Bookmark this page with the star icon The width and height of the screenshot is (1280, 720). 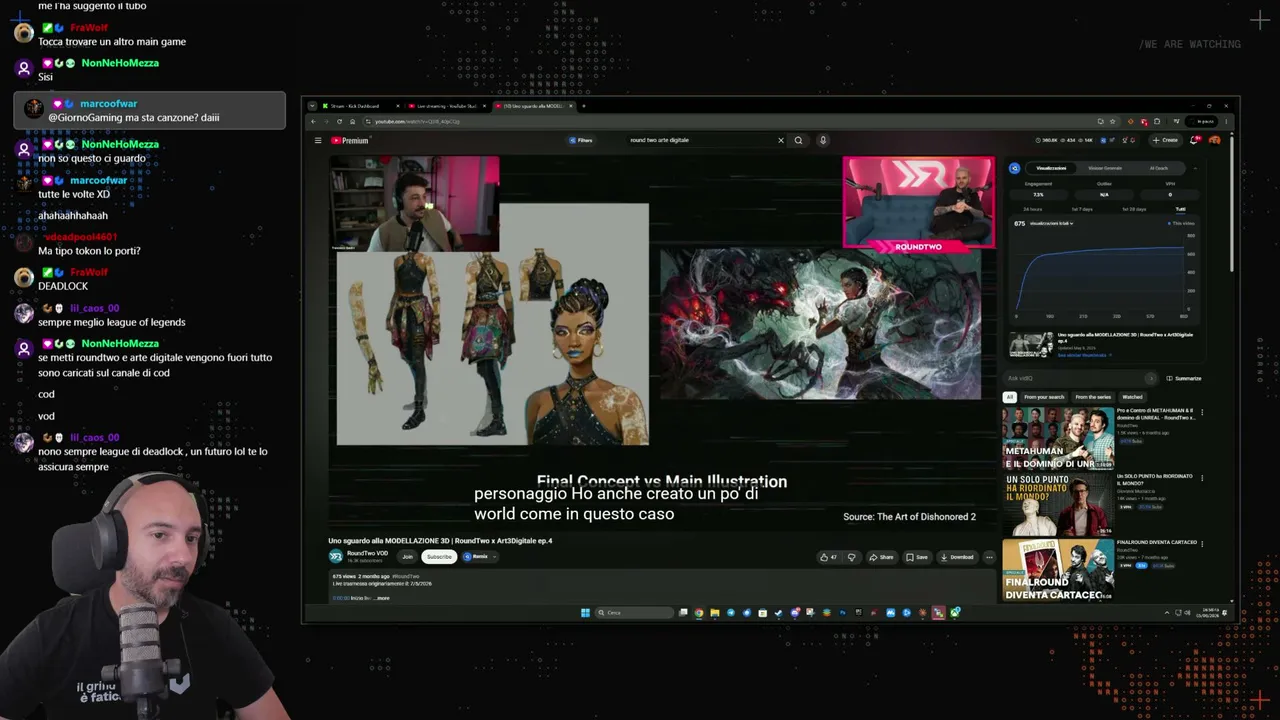pos(1112,122)
